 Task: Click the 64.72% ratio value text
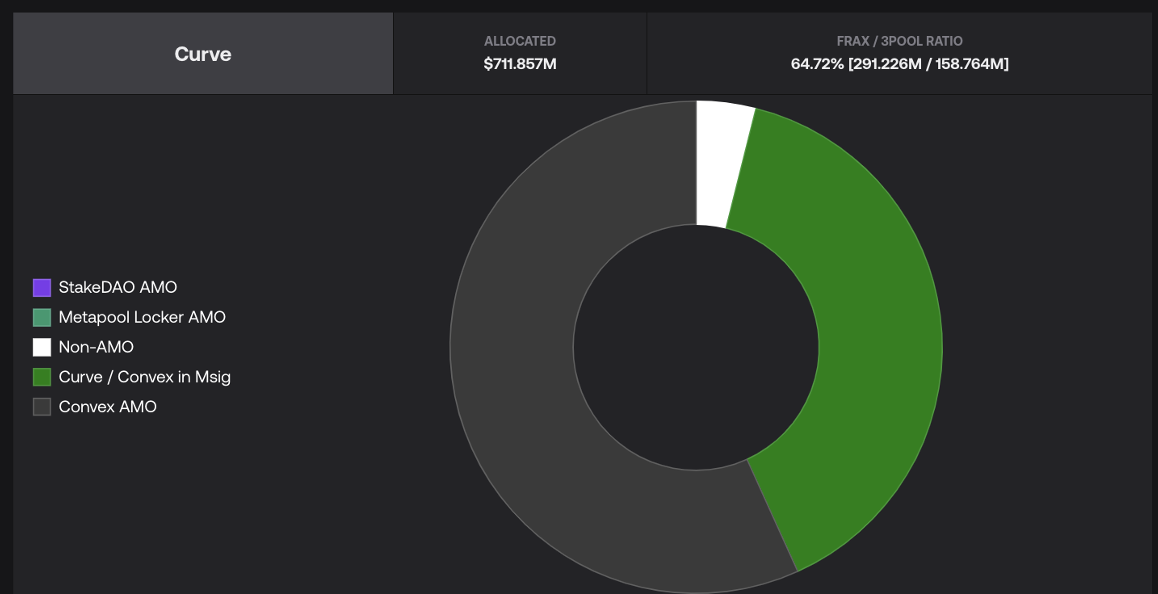(x=816, y=64)
